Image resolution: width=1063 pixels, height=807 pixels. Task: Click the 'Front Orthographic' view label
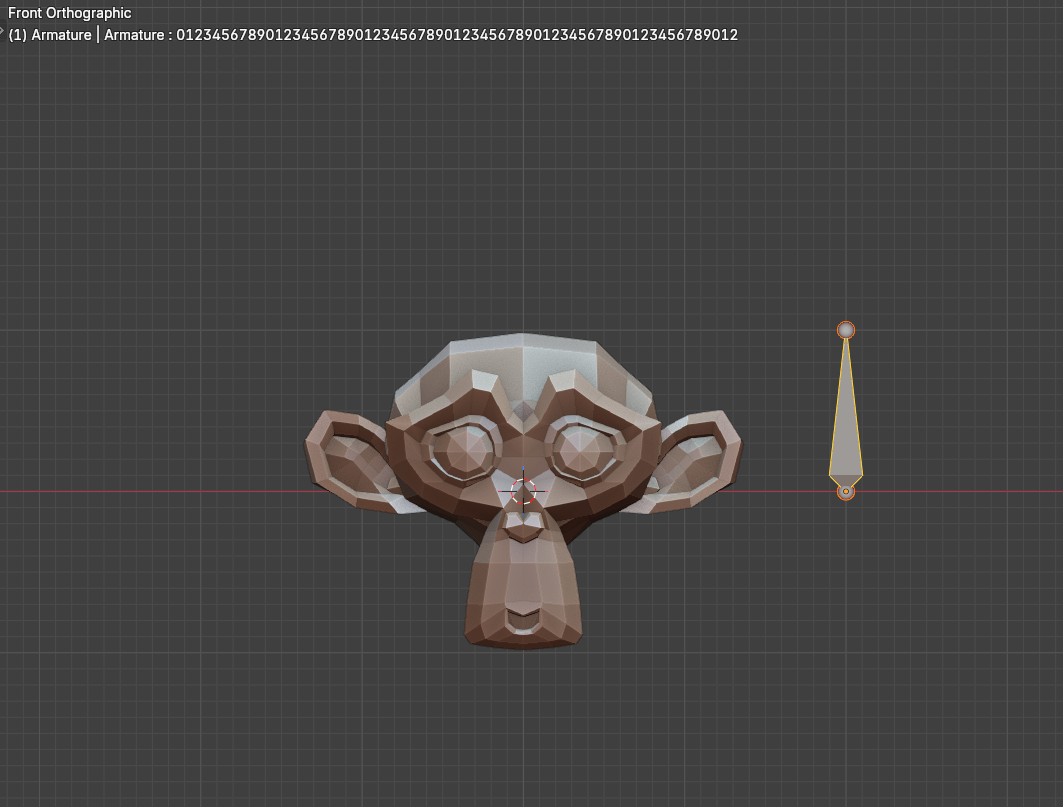(x=69, y=13)
